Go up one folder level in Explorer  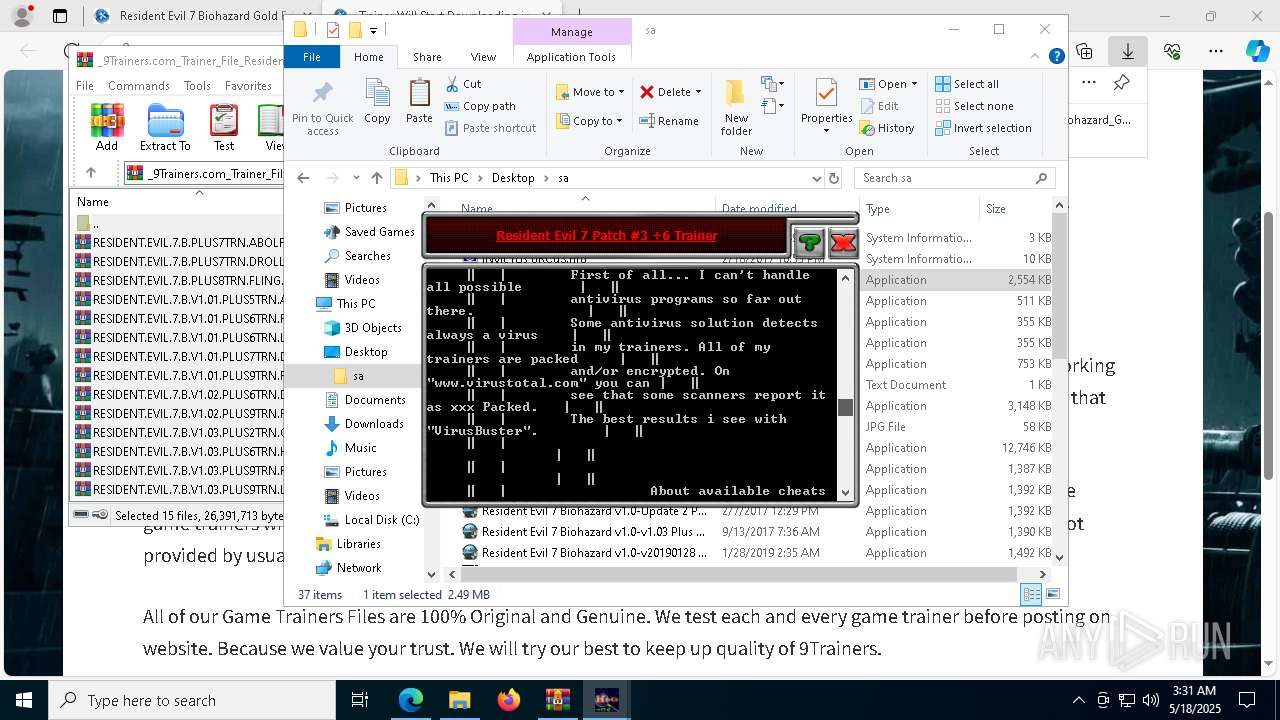376,178
